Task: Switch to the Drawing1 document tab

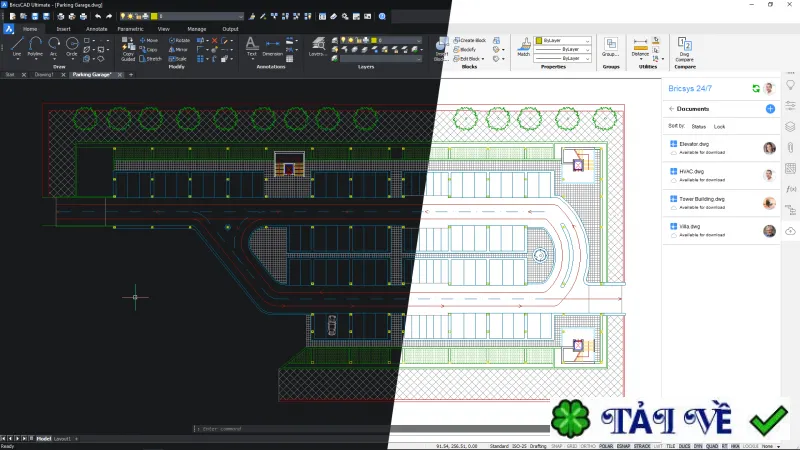Action: (44, 74)
